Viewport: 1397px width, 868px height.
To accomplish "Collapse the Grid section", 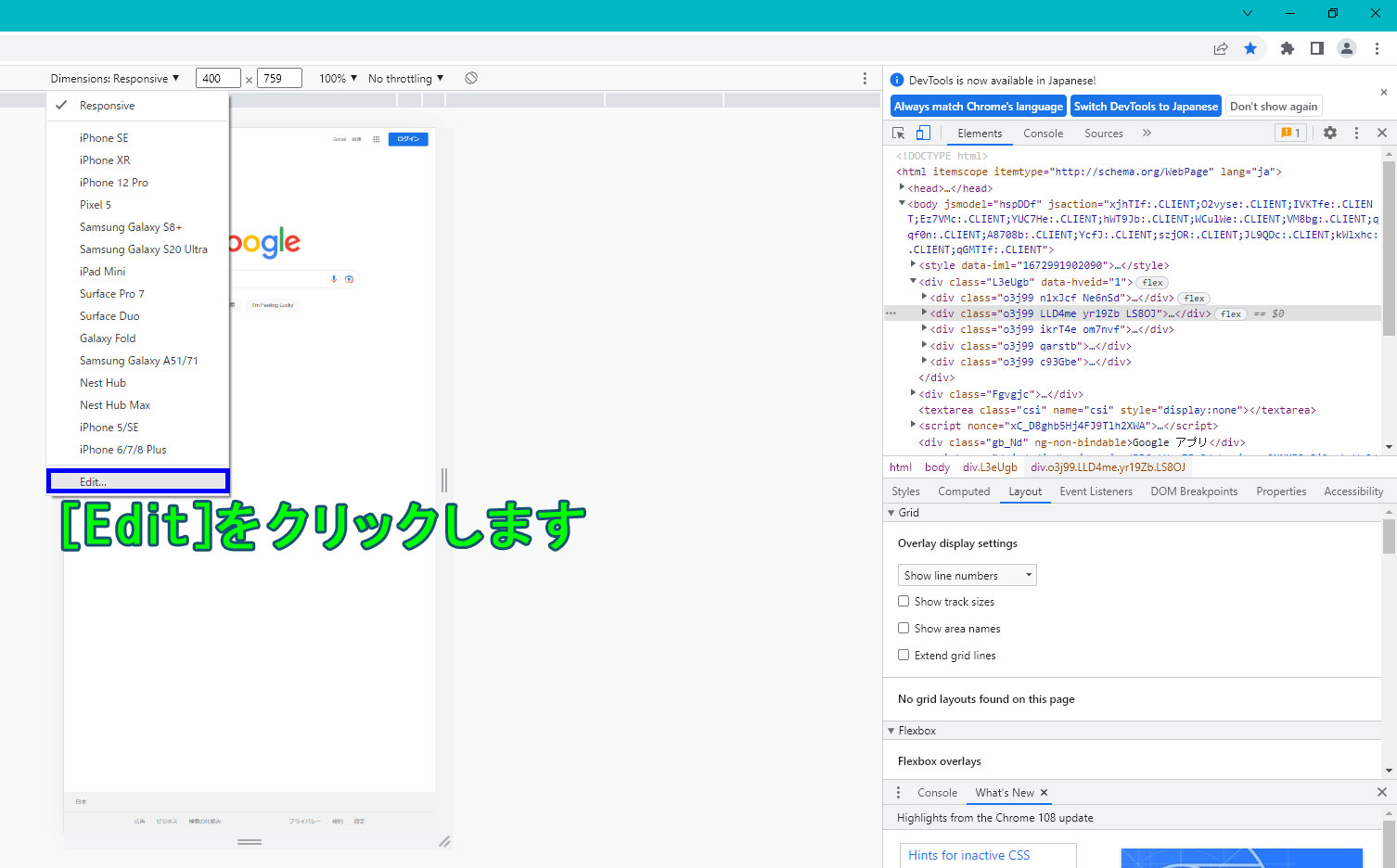I will [x=891, y=513].
